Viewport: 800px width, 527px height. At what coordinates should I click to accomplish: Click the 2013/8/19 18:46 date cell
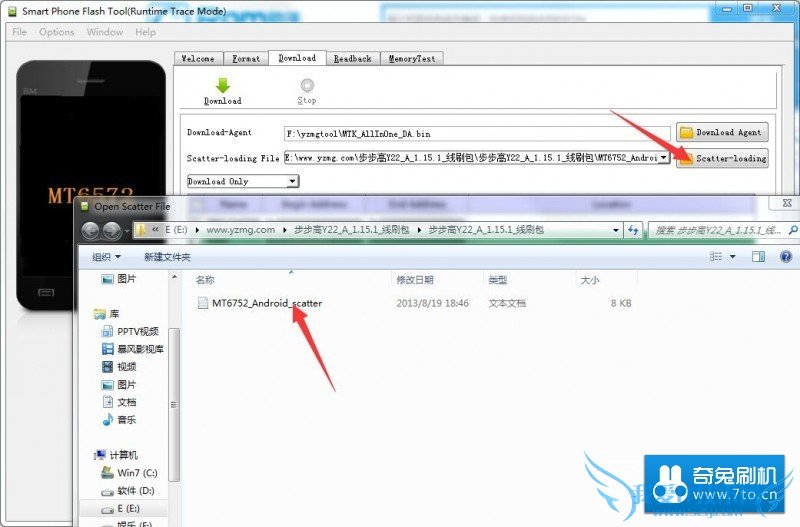[432, 303]
